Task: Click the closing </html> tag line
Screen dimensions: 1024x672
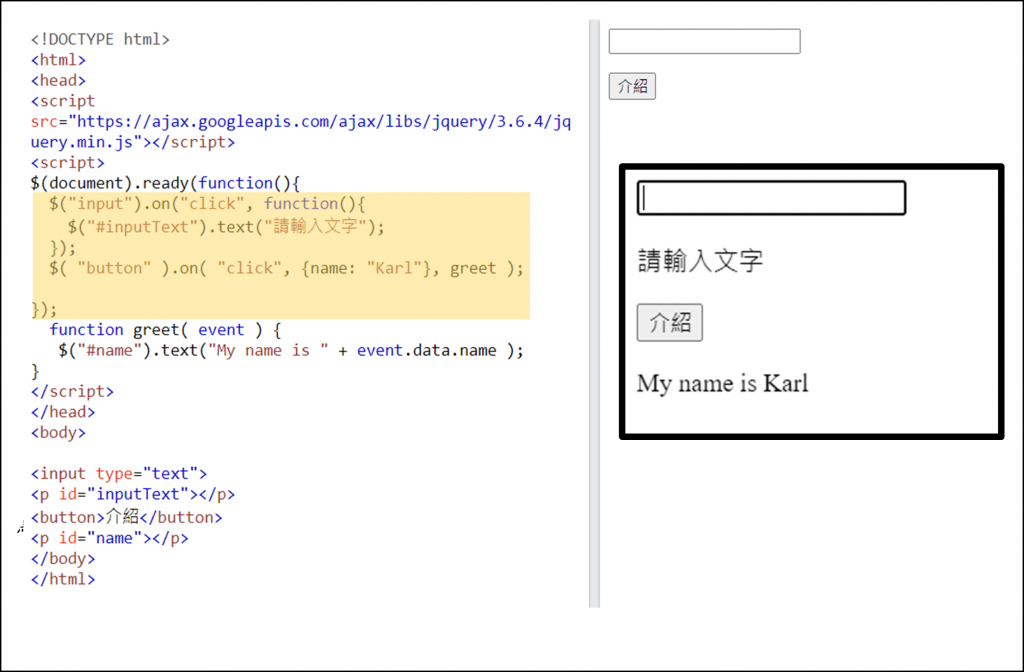Action: tap(63, 579)
